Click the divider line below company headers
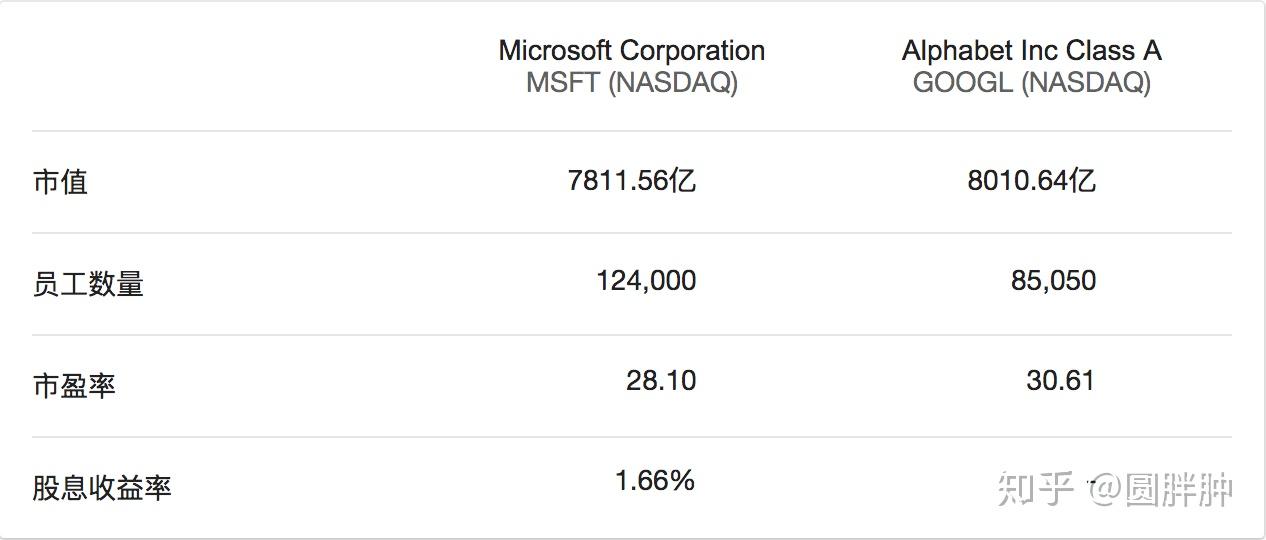This screenshot has width=1266, height=540. 631,131
